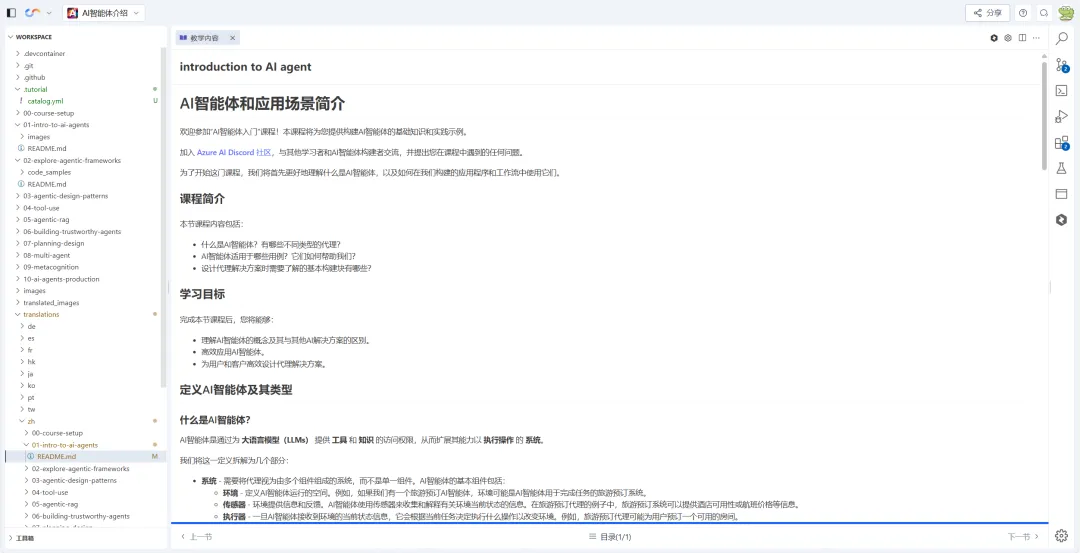Expand the translated_images folder
1080x553 pixels.
51,303
